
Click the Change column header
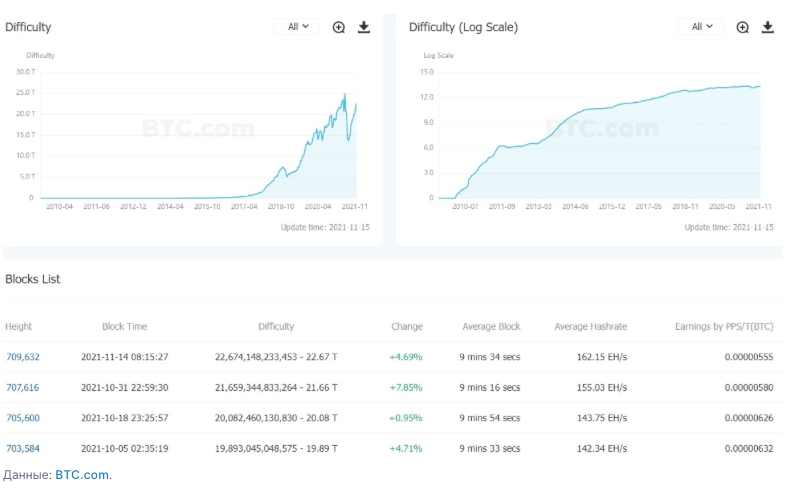click(407, 327)
